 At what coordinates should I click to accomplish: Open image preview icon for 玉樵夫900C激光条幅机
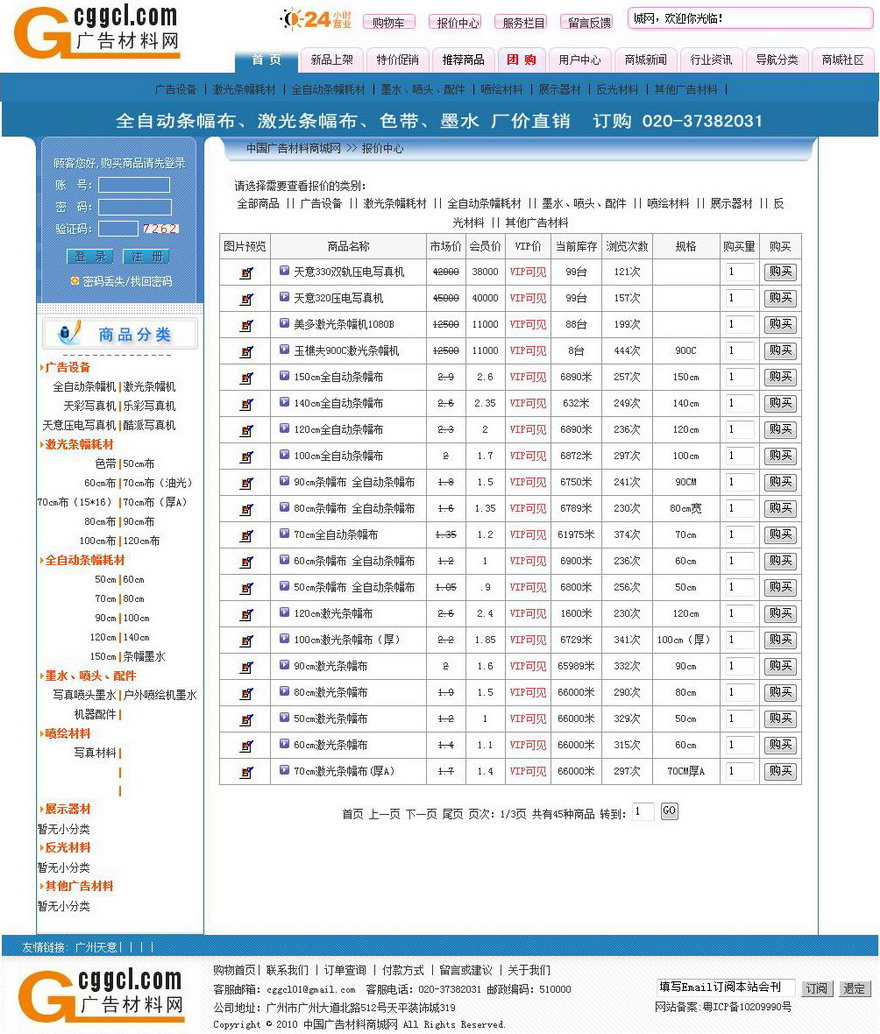pyautogui.click(x=246, y=351)
